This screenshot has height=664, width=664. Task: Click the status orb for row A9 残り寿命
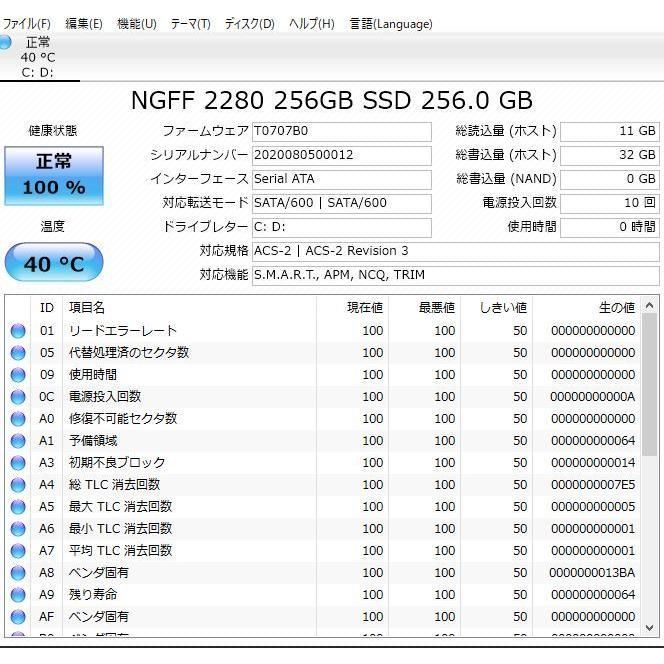(18, 595)
